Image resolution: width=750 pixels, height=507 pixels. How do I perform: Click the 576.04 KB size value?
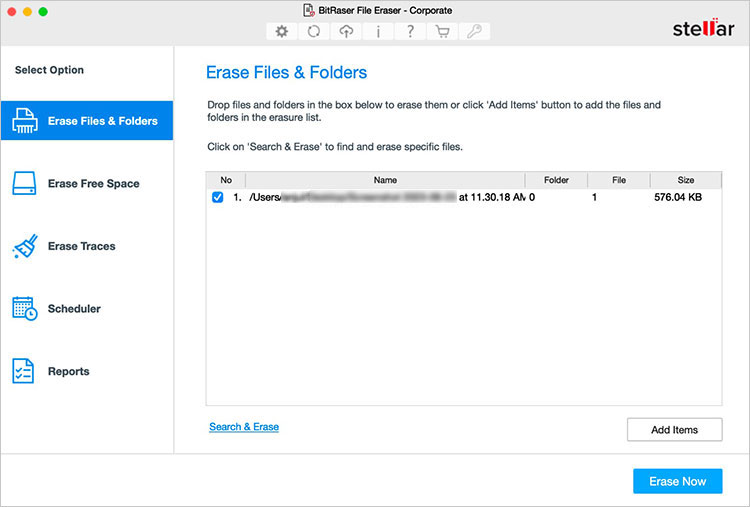(678, 197)
